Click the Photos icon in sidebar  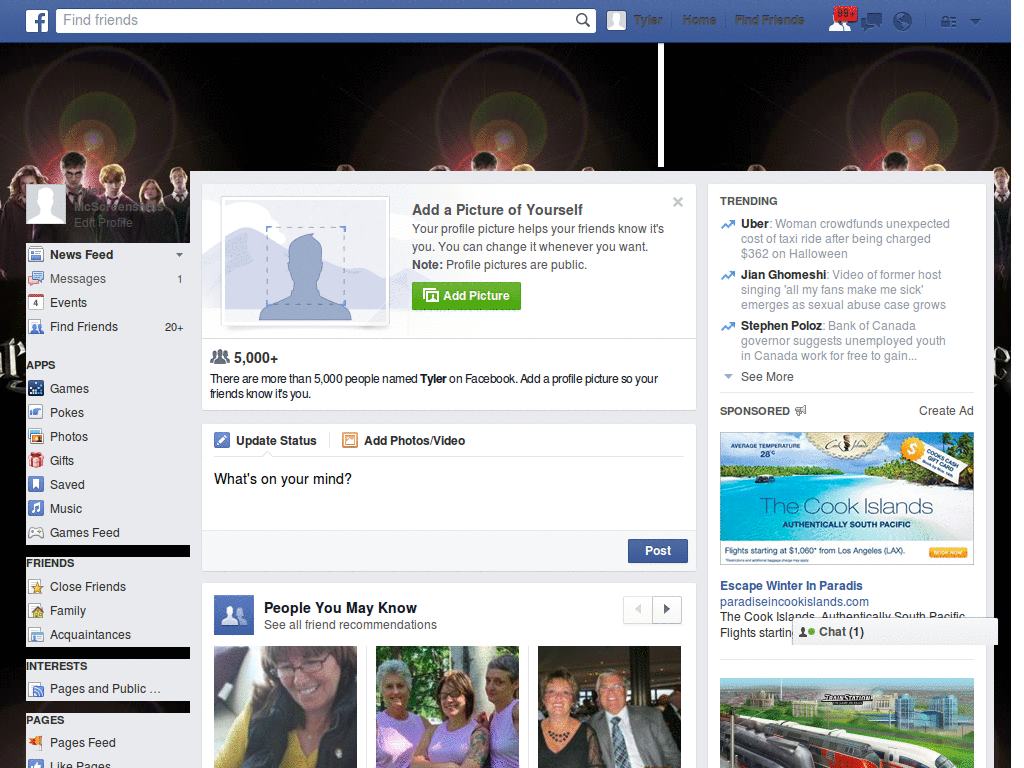coord(37,437)
